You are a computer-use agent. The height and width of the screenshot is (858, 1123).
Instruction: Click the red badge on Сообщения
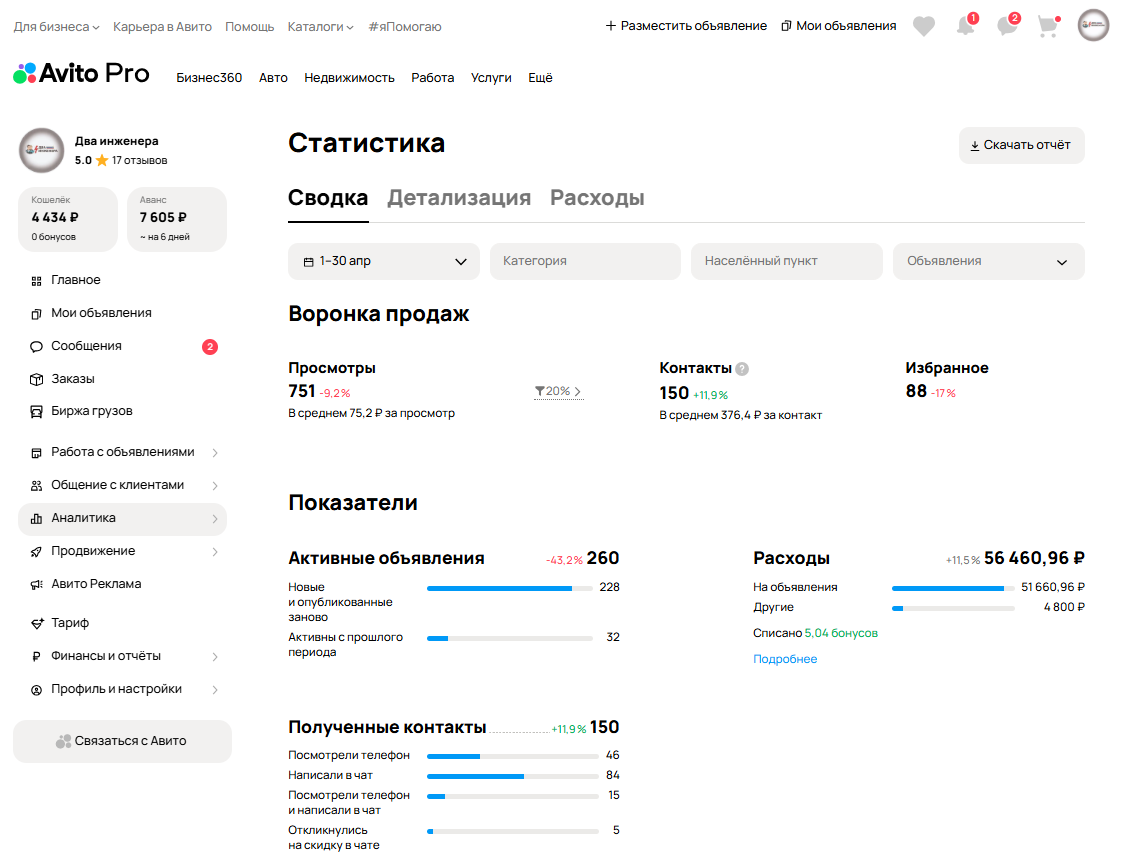coord(210,347)
